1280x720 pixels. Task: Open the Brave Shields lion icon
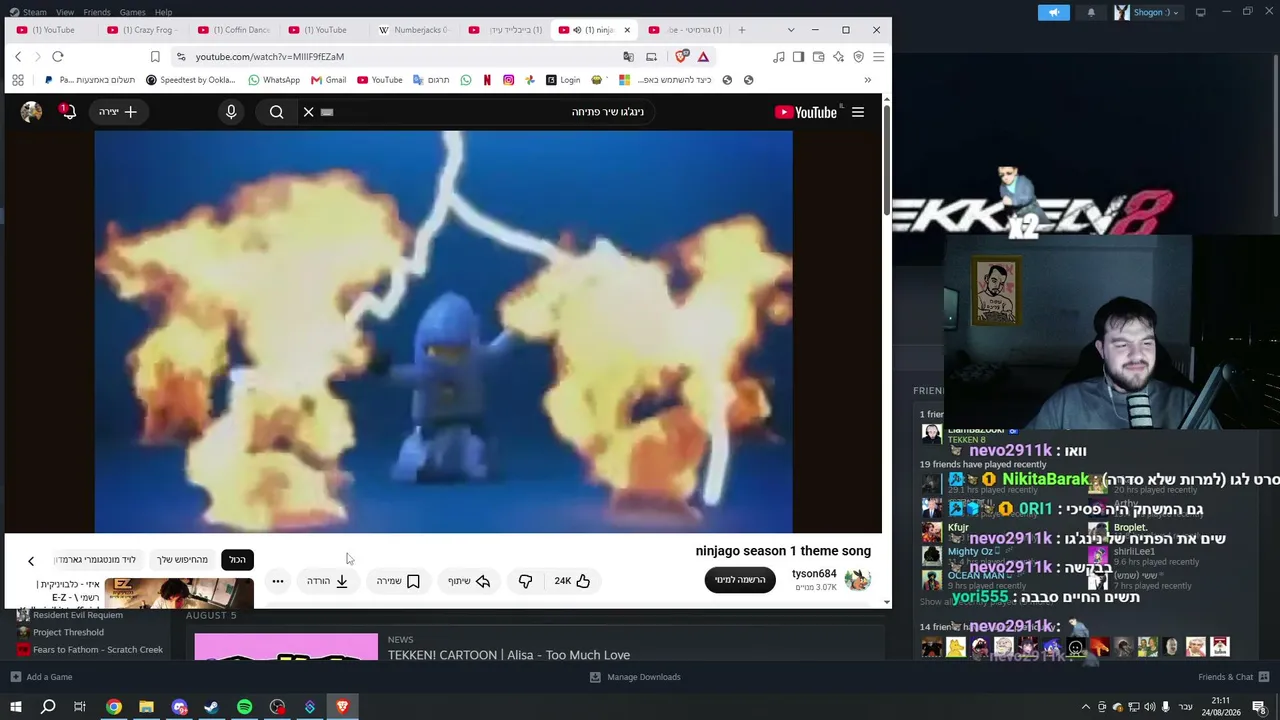tap(682, 57)
